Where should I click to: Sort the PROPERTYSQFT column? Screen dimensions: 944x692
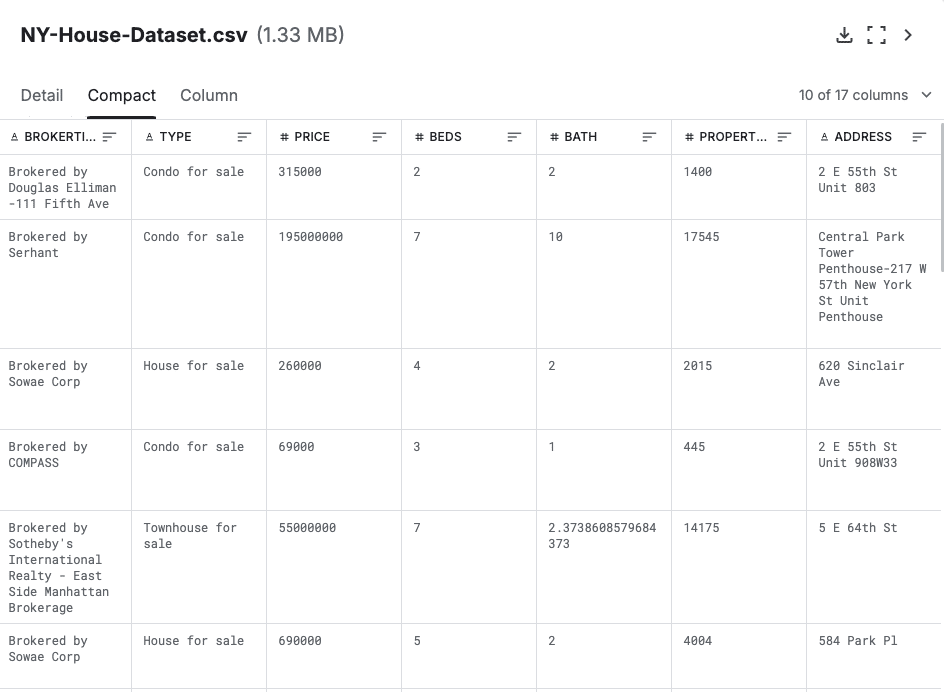[784, 137]
